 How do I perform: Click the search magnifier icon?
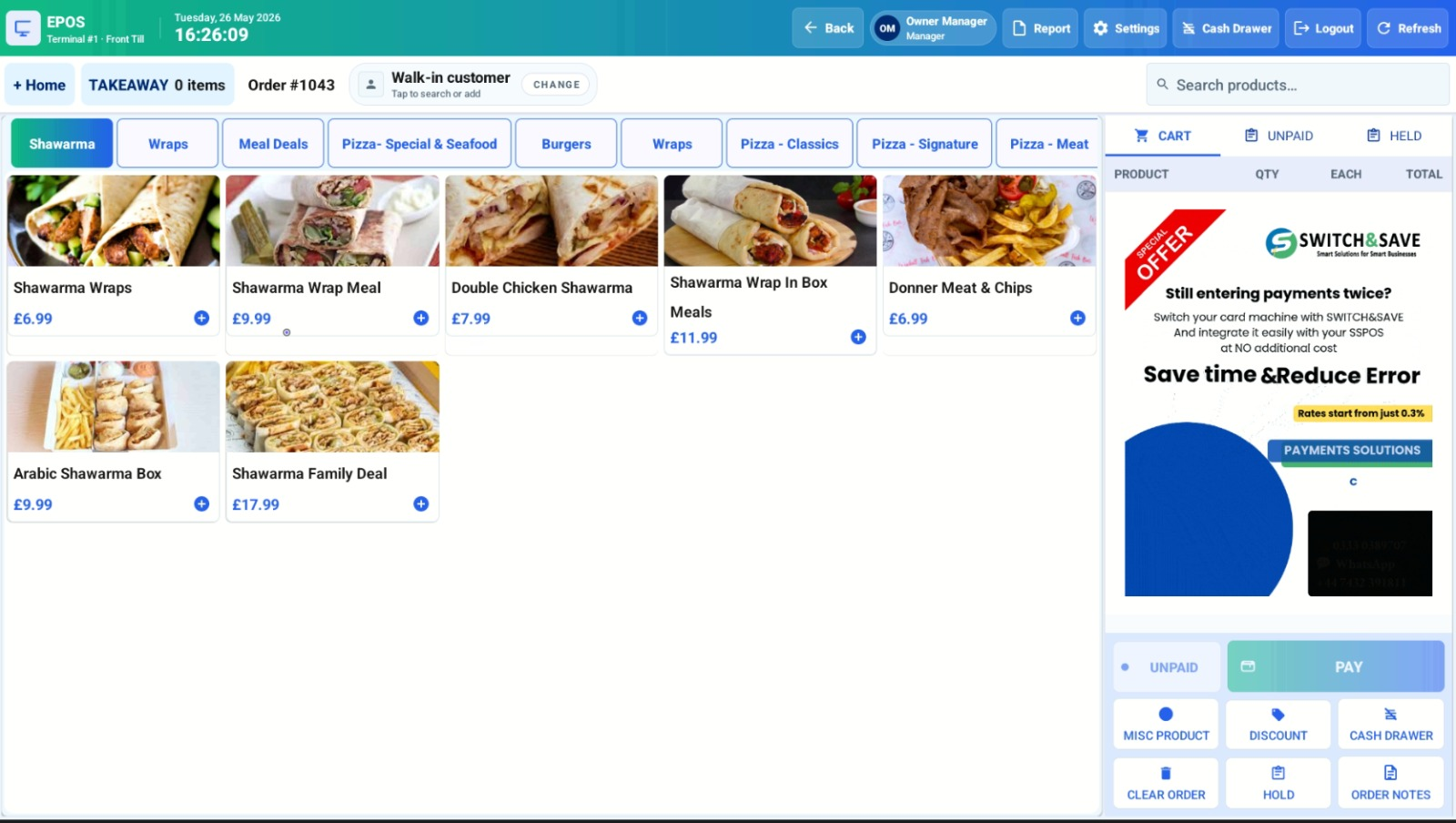pos(1162,85)
